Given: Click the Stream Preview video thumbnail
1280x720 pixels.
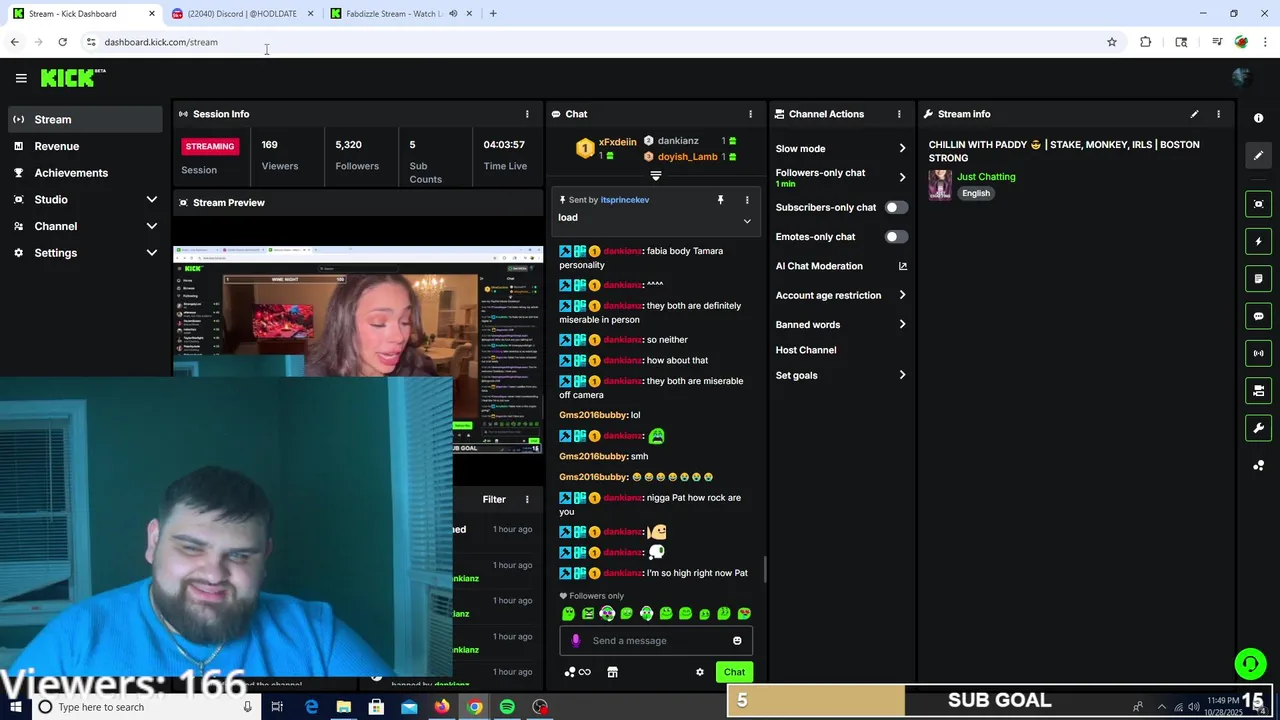Looking at the screenshot, I should (x=358, y=350).
